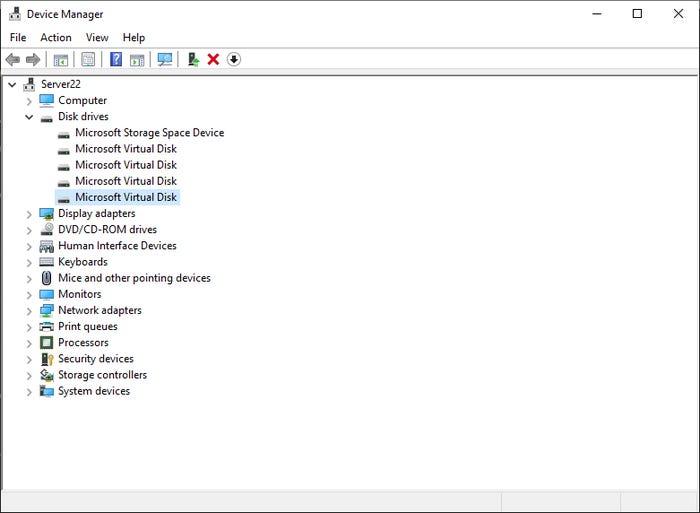Select the Print queues label

click(x=88, y=326)
